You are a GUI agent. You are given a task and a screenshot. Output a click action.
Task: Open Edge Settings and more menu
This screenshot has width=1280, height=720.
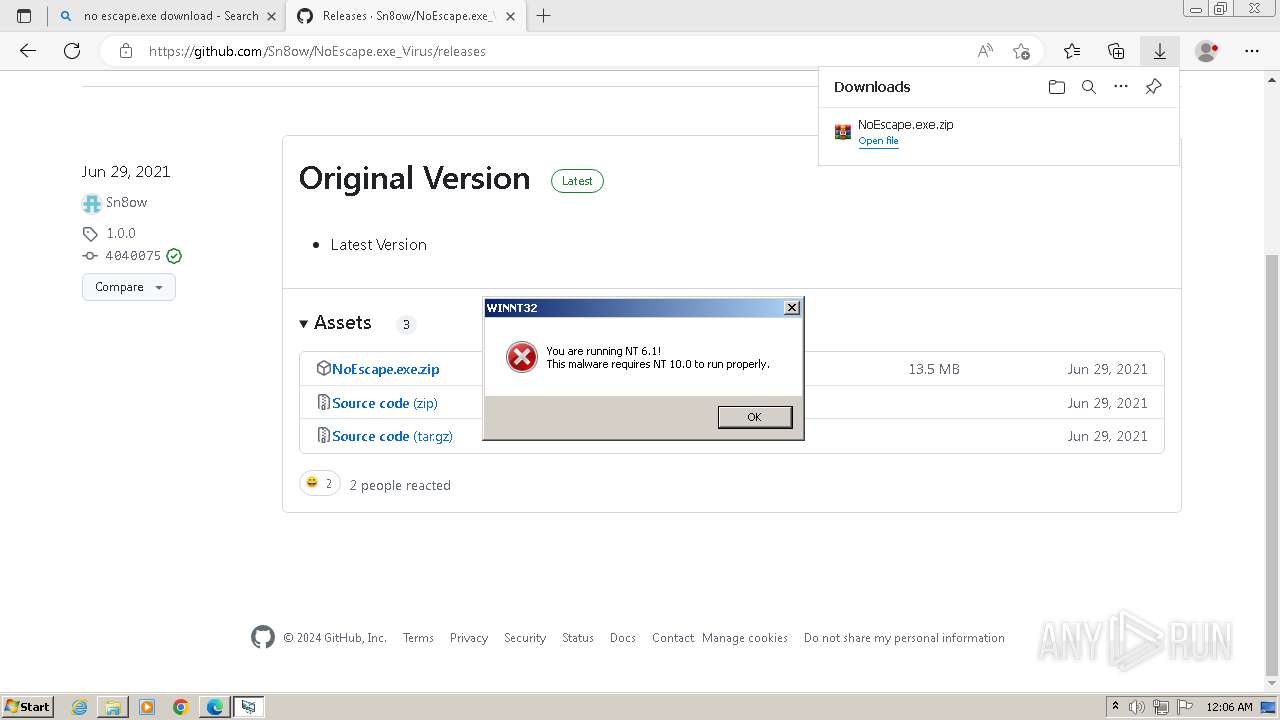click(1252, 51)
